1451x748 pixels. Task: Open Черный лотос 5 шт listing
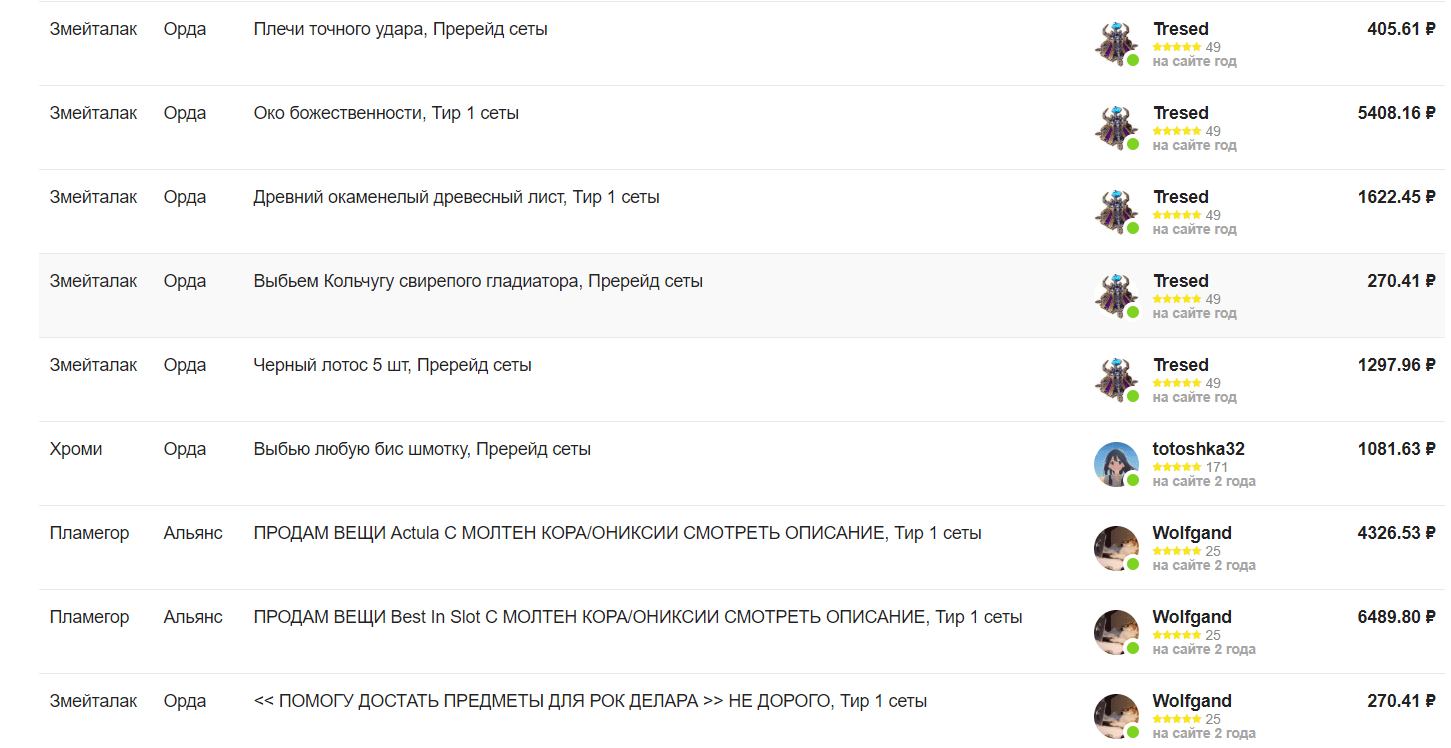coord(393,365)
